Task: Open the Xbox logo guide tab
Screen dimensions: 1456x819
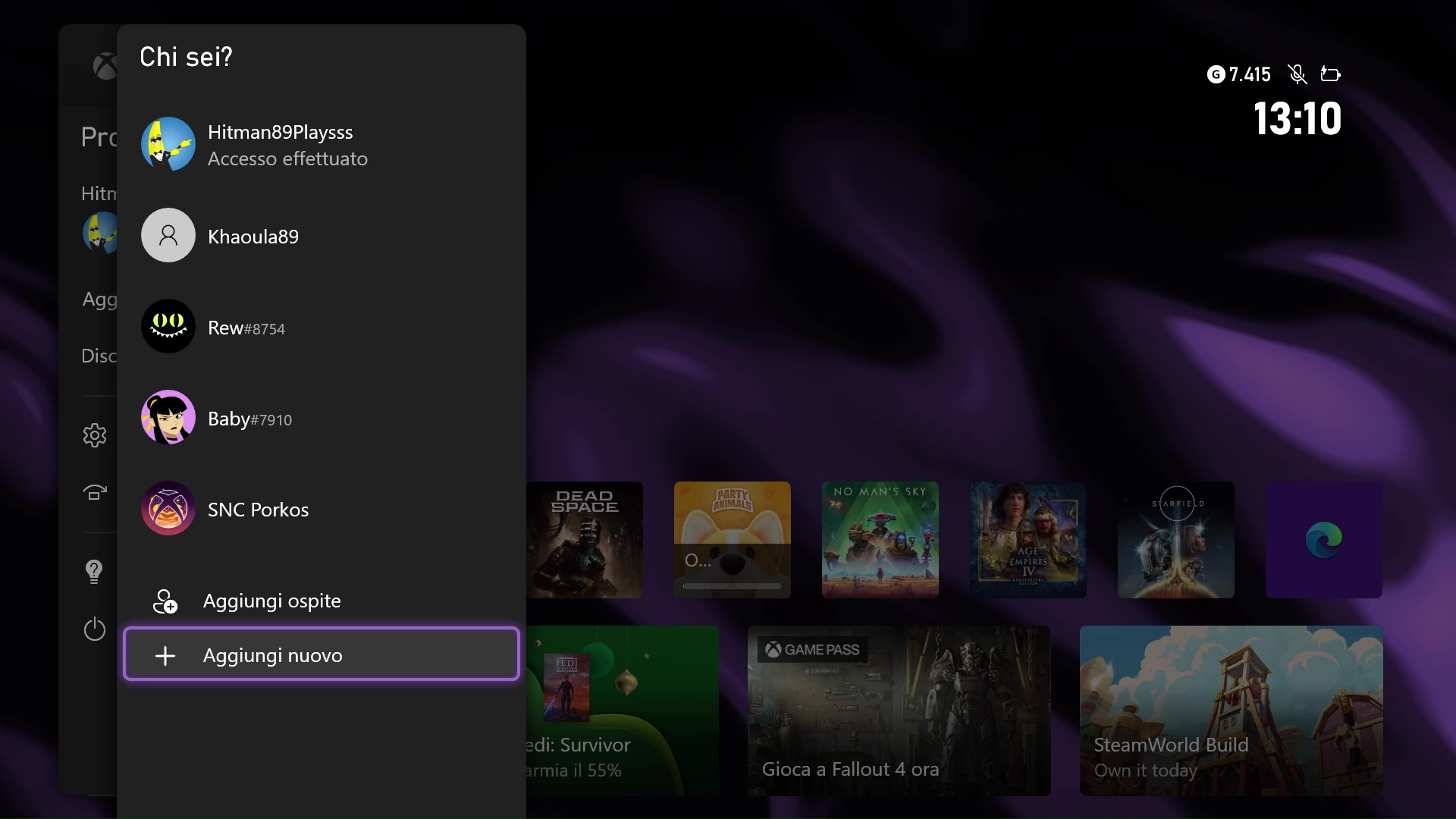Action: [x=105, y=66]
